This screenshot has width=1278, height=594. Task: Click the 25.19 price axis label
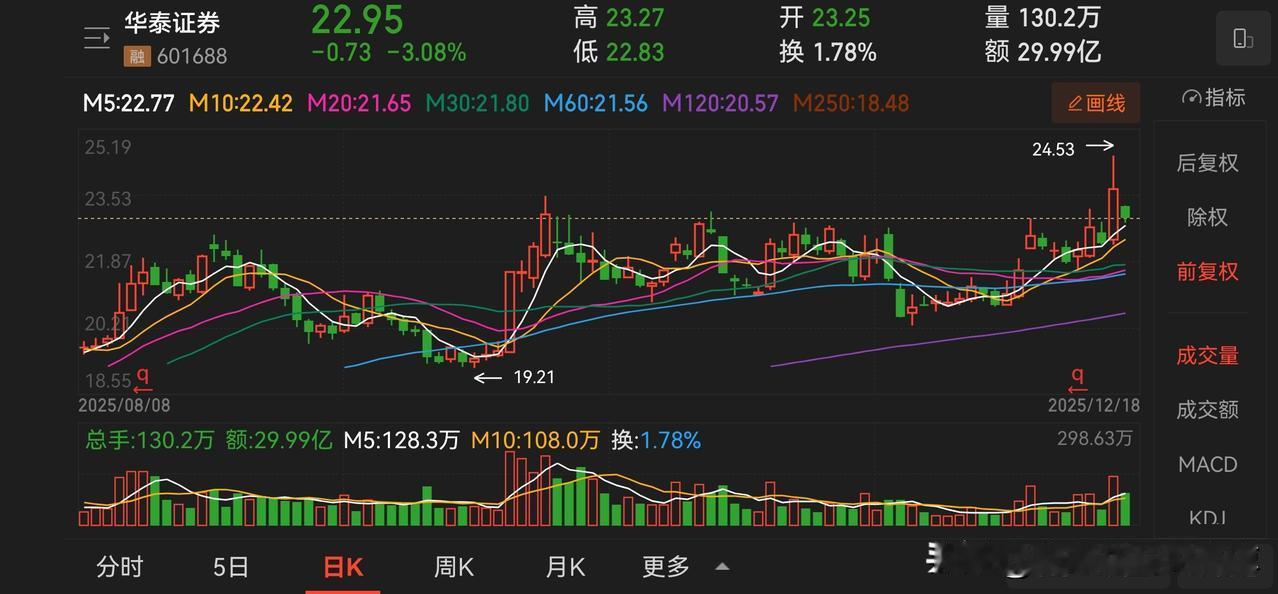[108, 148]
